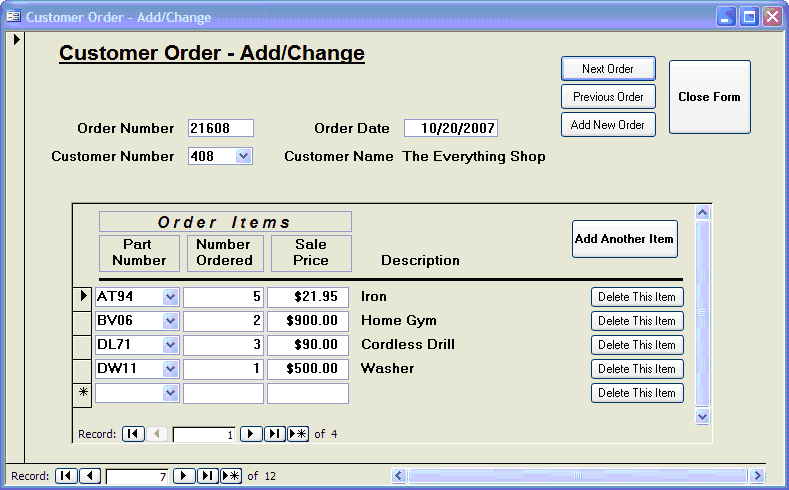Select the BV06 row record selector

pyautogui.click(x=83, y=323)
